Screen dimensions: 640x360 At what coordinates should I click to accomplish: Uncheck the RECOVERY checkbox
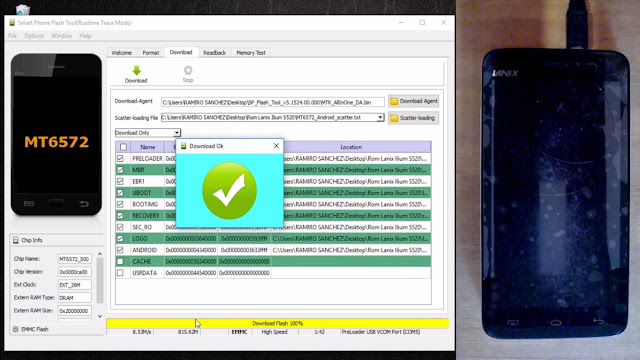[x=120, y=216]
